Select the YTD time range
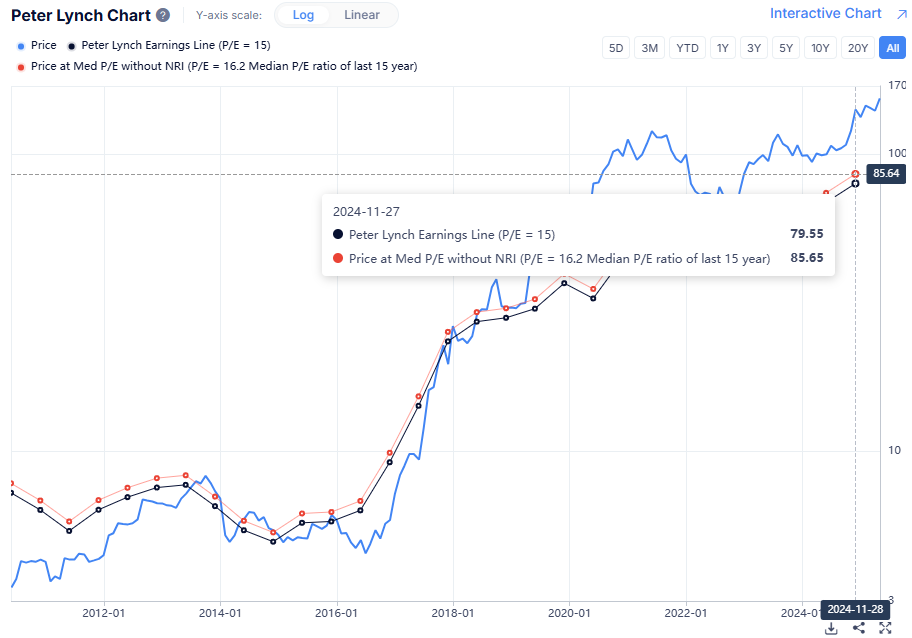This screenshot has width=912, height=638. pos(687,48)
